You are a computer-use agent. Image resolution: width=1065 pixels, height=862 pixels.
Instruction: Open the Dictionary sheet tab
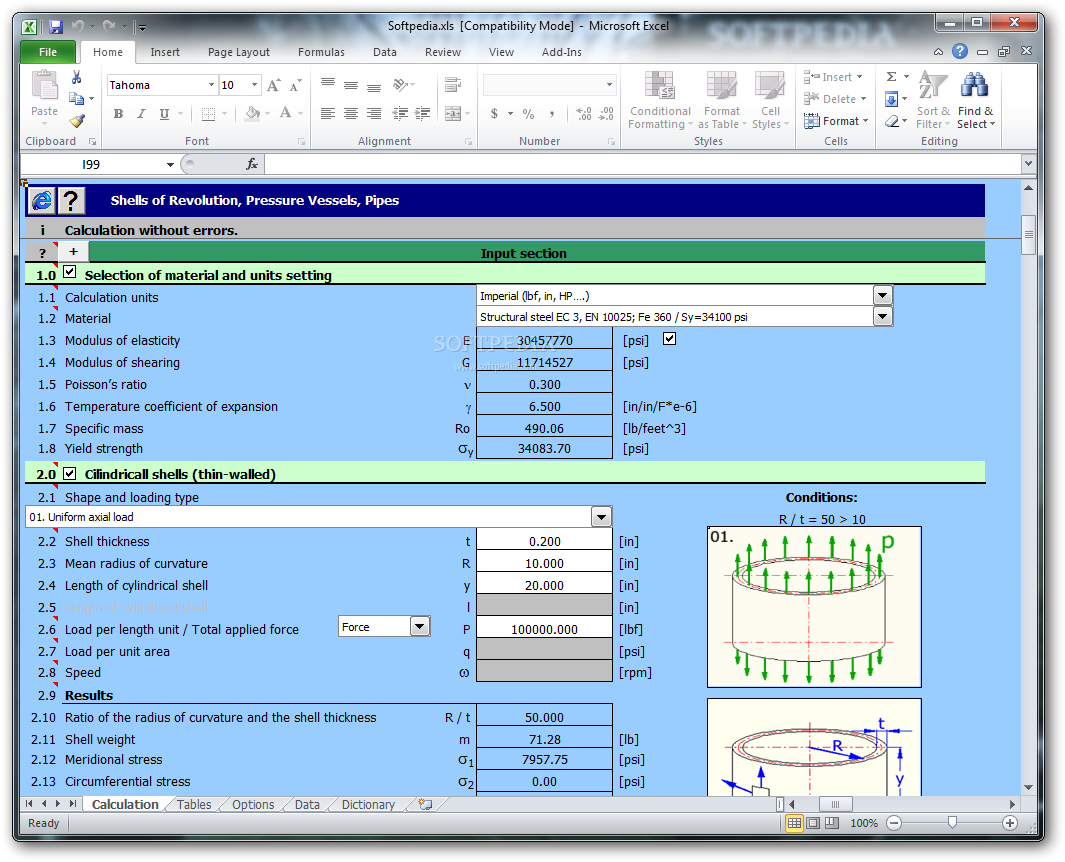368,804
